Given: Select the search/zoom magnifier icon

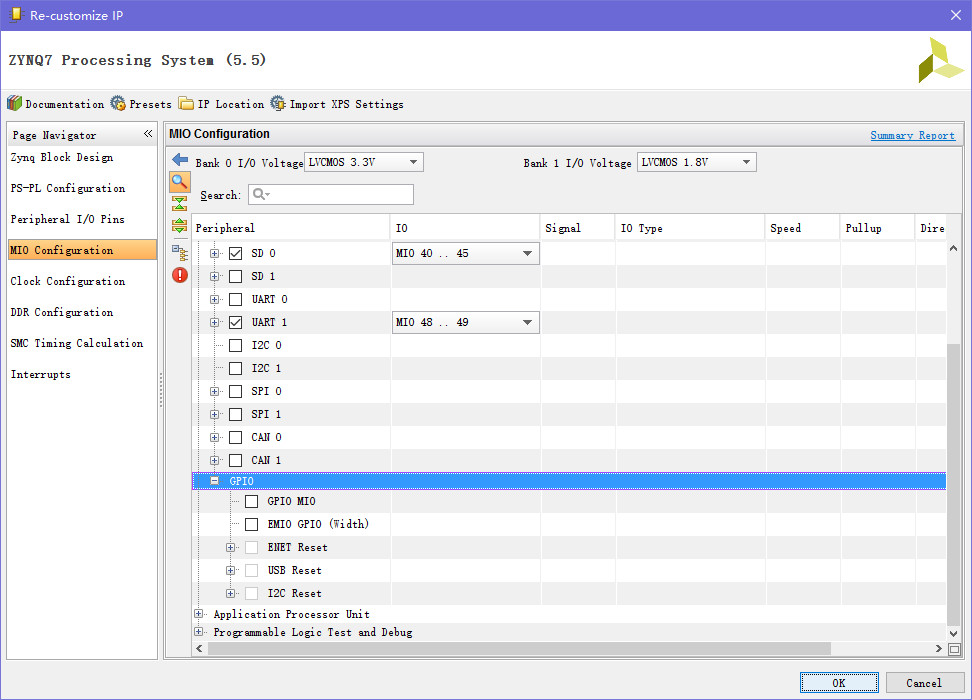Looking at the screenshot, I should 179,182.
